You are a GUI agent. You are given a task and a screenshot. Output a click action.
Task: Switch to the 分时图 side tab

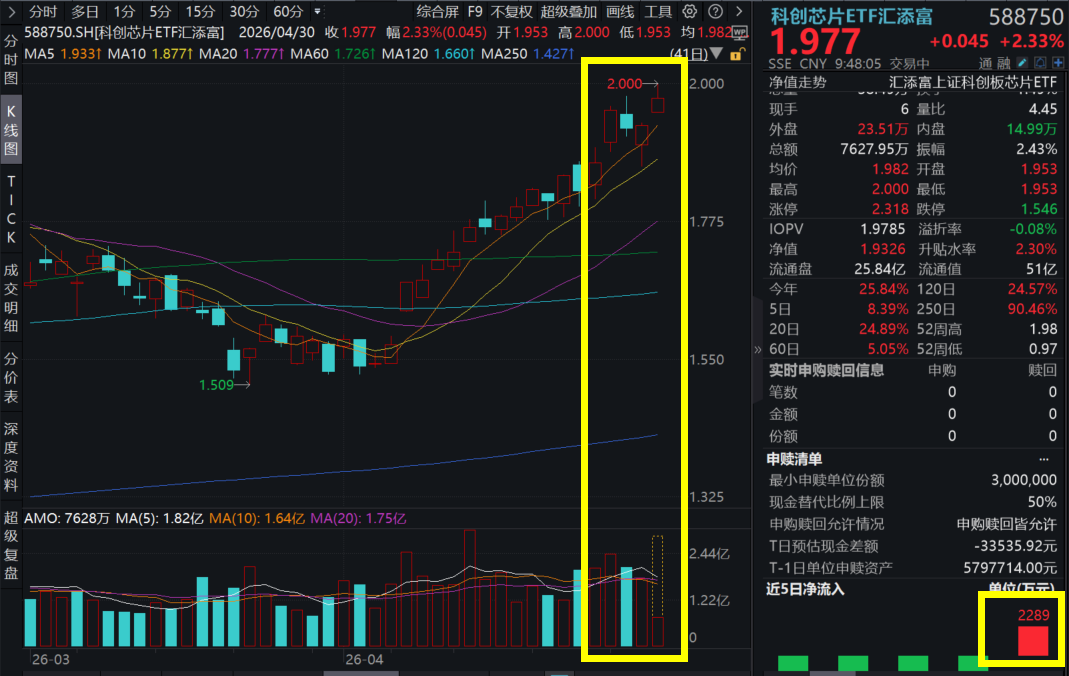click(x=10, y=60)
